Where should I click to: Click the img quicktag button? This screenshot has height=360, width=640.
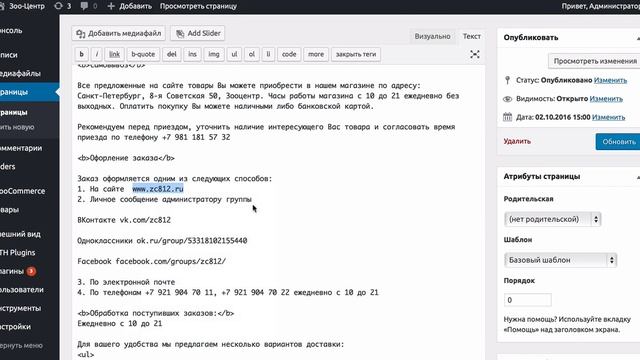(x=214, y=54)
